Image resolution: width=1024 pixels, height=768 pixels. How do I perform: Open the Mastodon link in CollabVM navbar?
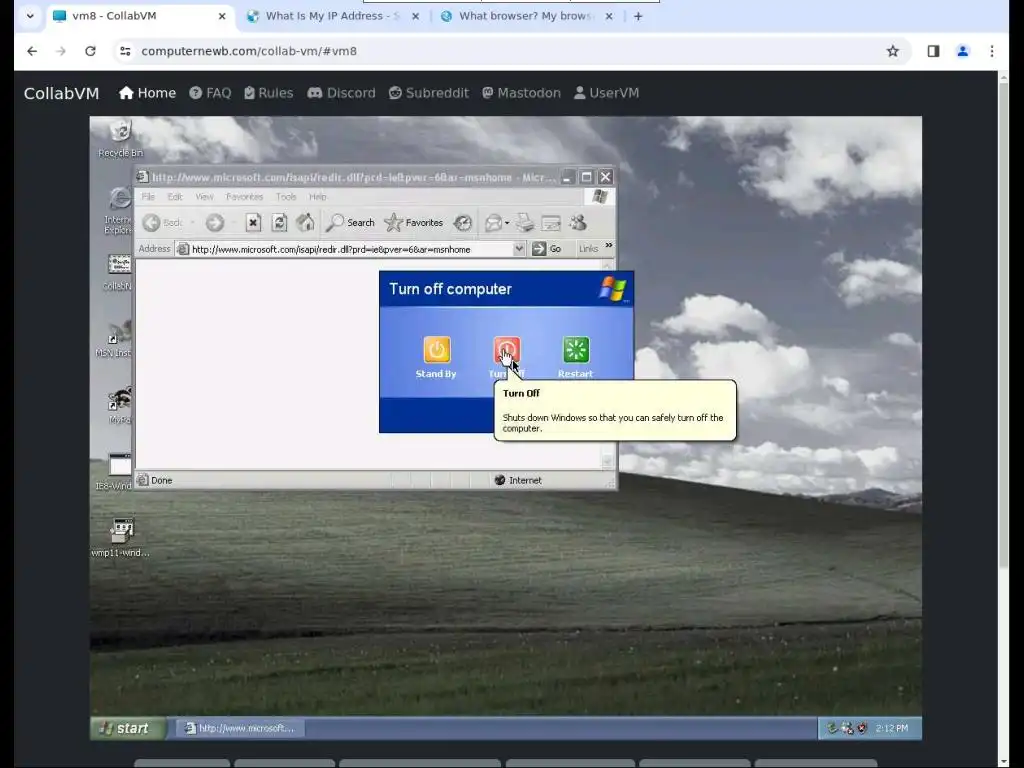coord(521,93)
